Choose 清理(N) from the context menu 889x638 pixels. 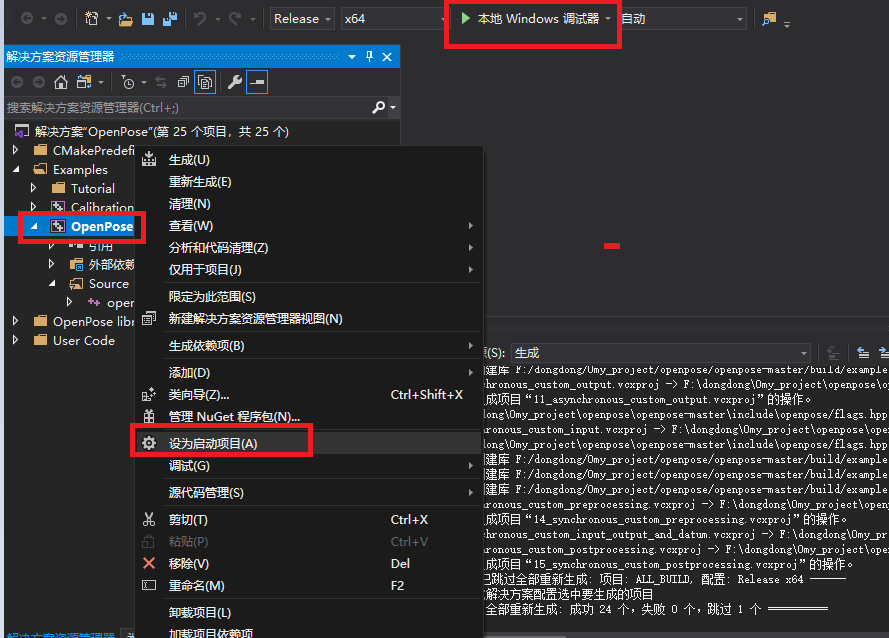[x=308, y=204]
